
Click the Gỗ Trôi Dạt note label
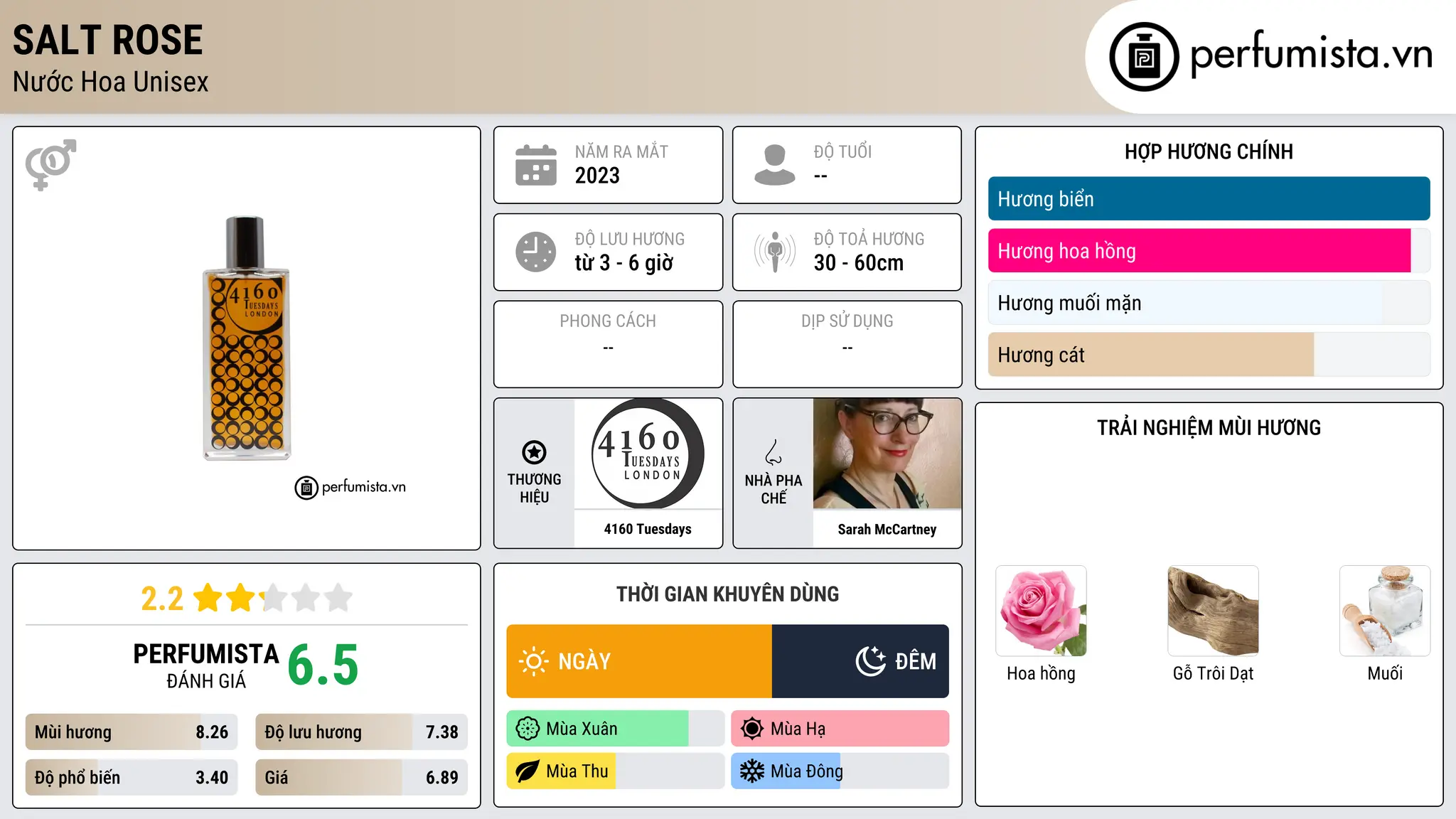point(1213,673)
